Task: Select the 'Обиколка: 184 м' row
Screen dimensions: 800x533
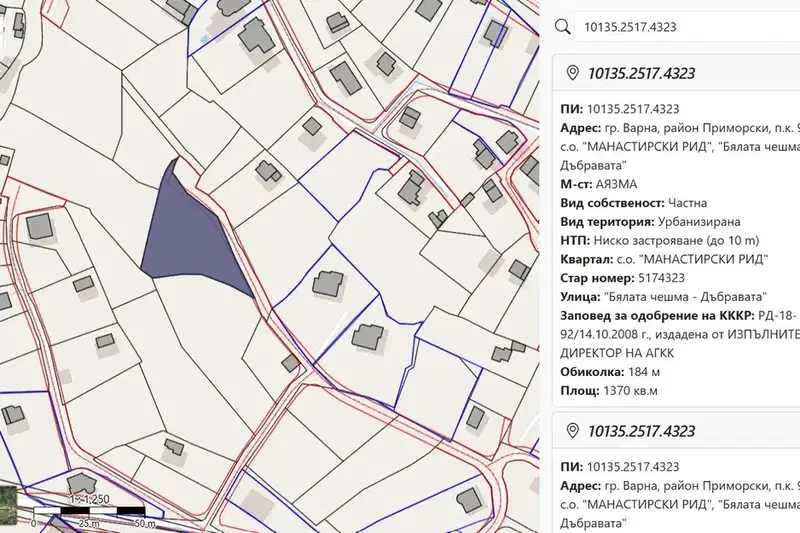Action: coord(610,372)
